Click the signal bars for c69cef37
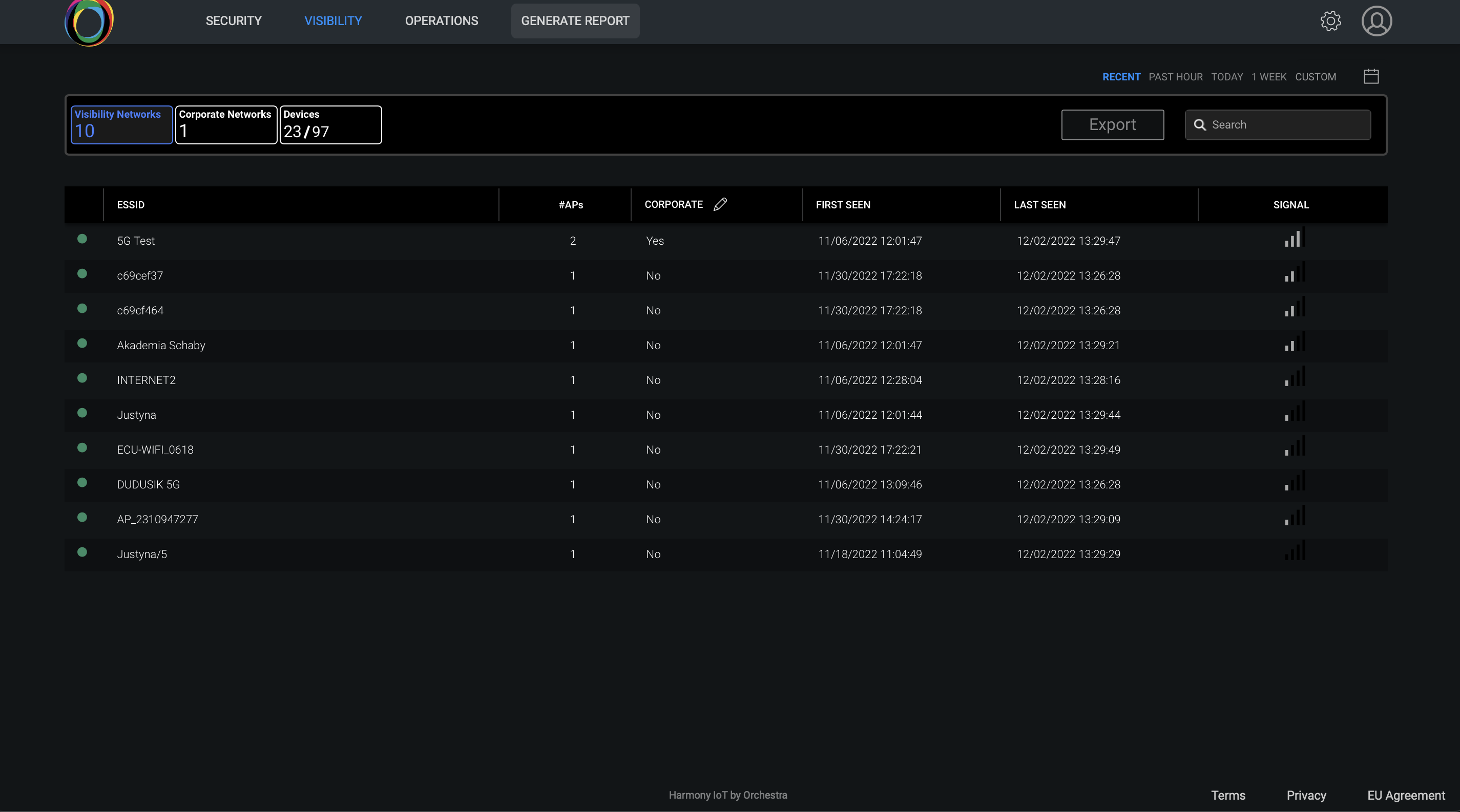The height and width of the screenshot is (812, 1460). tap(1295, 272)
